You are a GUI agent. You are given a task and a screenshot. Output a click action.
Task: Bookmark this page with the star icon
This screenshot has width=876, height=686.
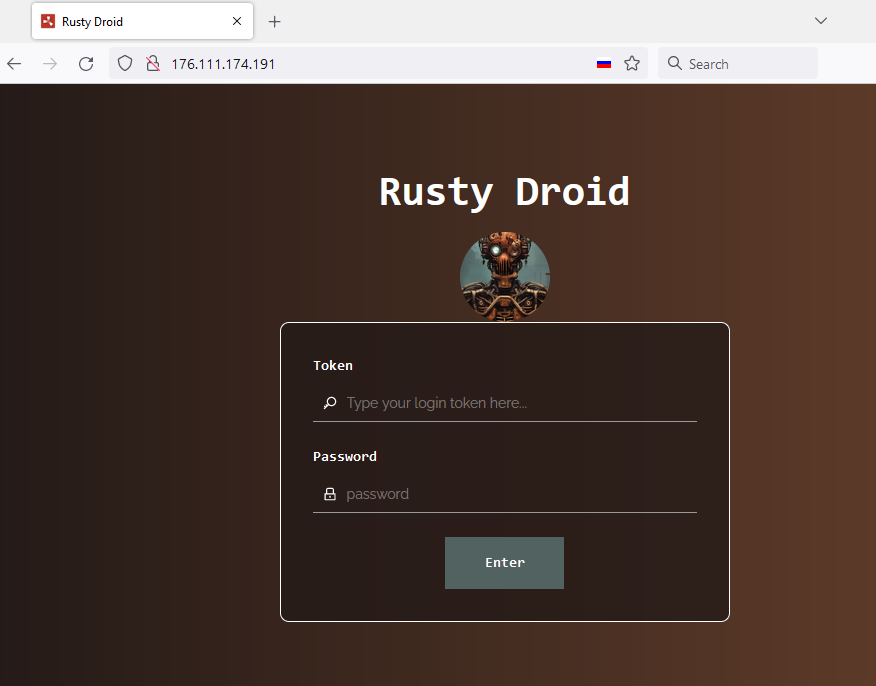(632, 63)
